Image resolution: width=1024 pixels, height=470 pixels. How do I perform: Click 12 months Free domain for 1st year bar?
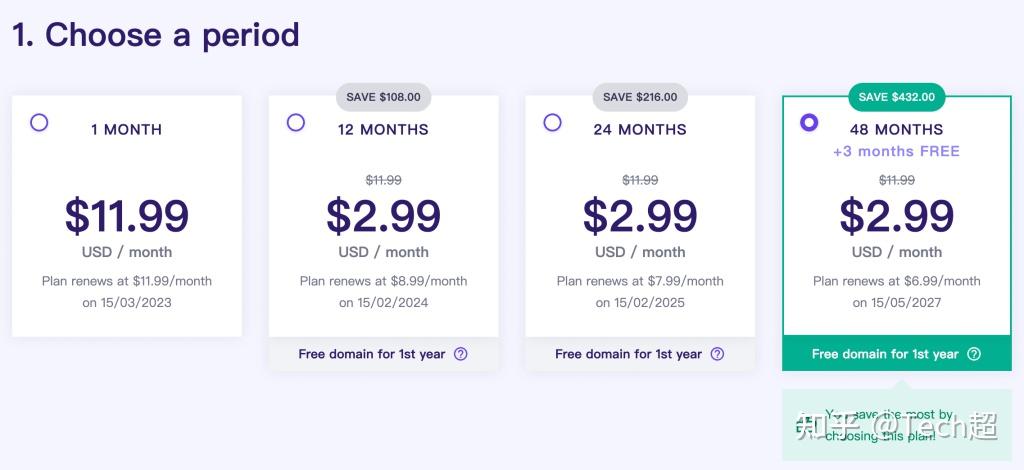point(371,354)
